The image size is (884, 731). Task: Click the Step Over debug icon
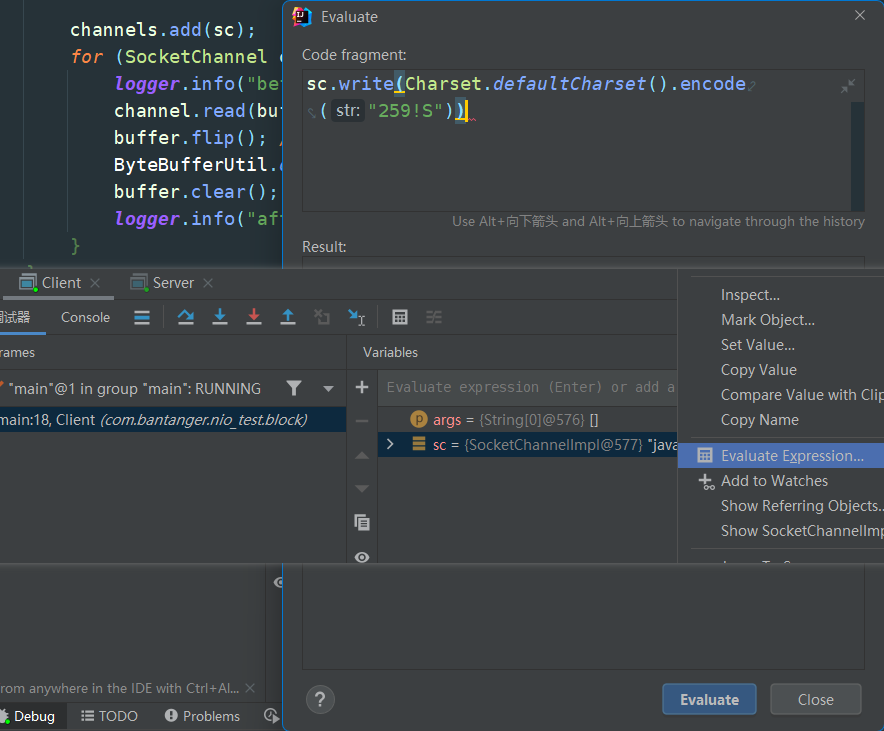[186, 317]
